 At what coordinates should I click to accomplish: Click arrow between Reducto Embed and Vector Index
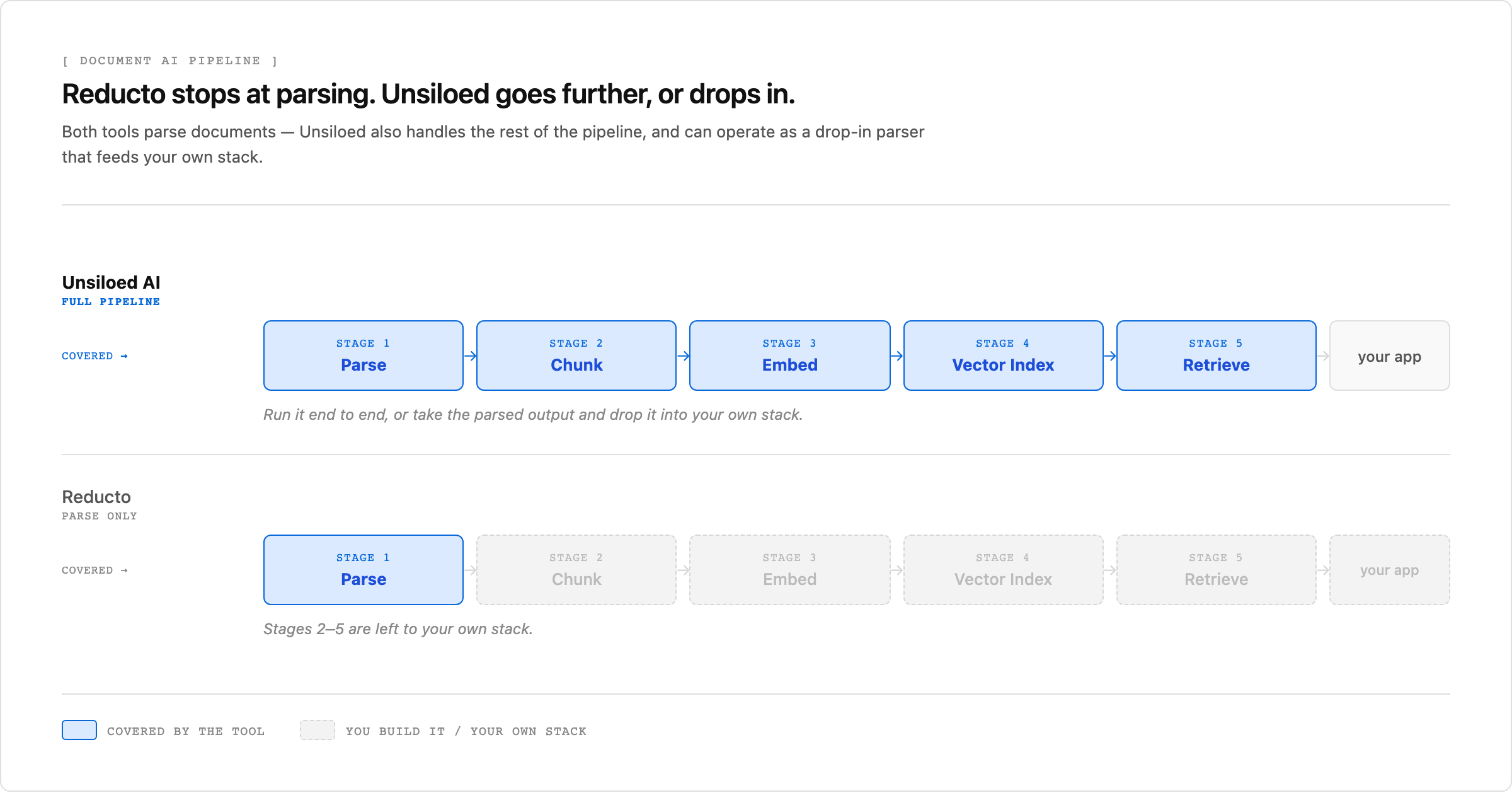897,570
